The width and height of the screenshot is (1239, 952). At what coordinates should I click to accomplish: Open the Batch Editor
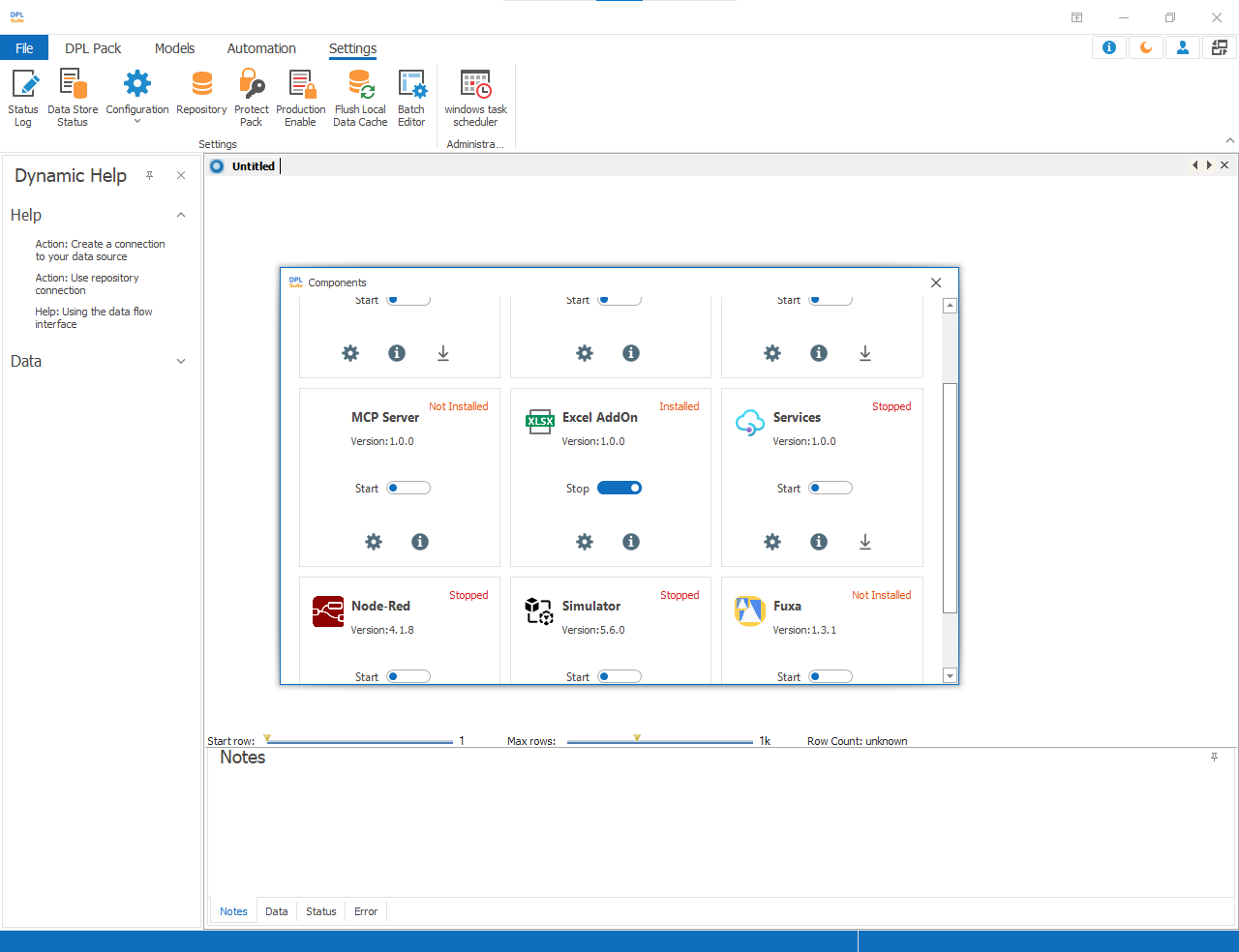411,98
